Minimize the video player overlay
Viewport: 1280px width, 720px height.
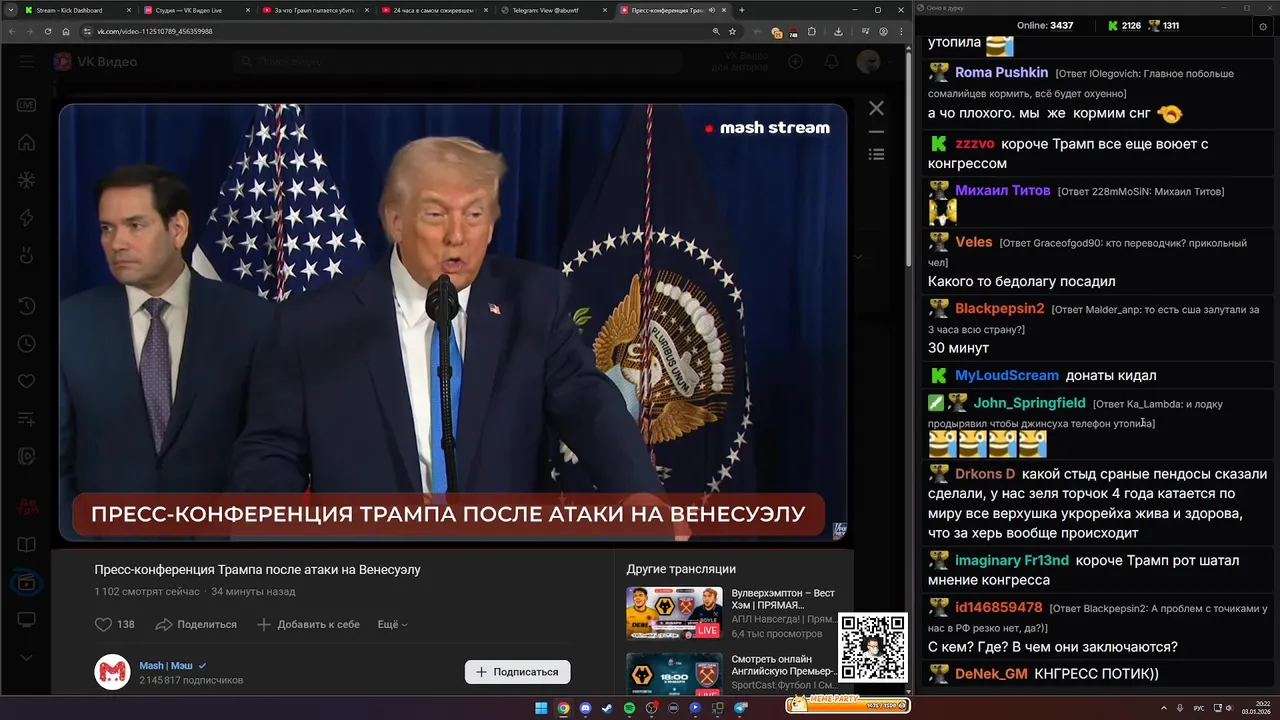click(876, 132)
